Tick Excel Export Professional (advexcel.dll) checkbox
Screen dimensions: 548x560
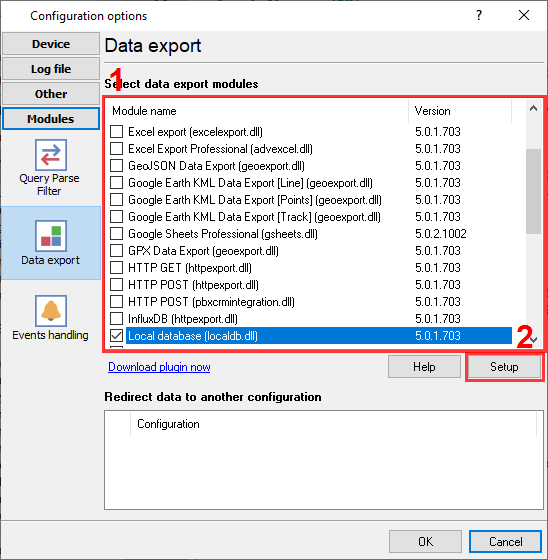pos(116,149)
